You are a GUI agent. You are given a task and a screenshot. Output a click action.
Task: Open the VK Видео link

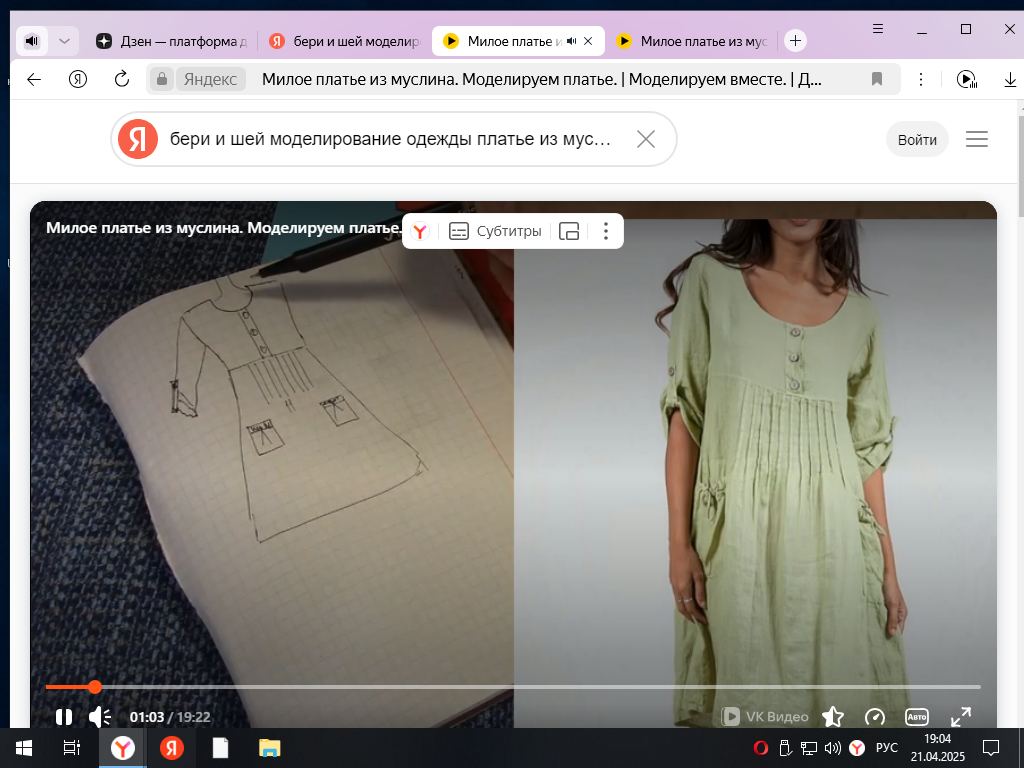click(765, 717)
